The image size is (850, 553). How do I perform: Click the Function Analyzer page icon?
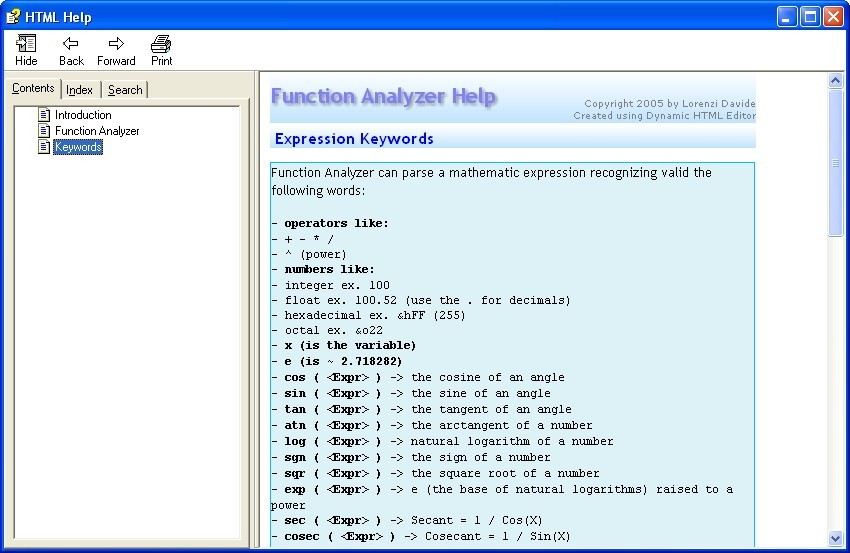pyautogui.click(x=44, y=131)
